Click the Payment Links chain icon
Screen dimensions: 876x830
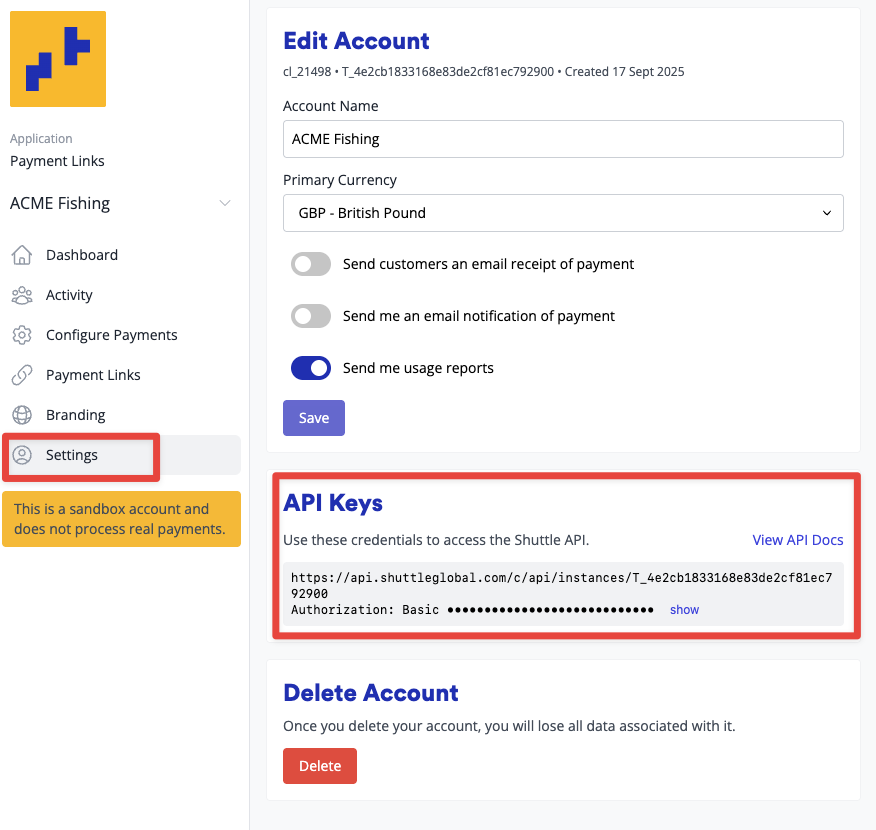click(x=21, y=375)
